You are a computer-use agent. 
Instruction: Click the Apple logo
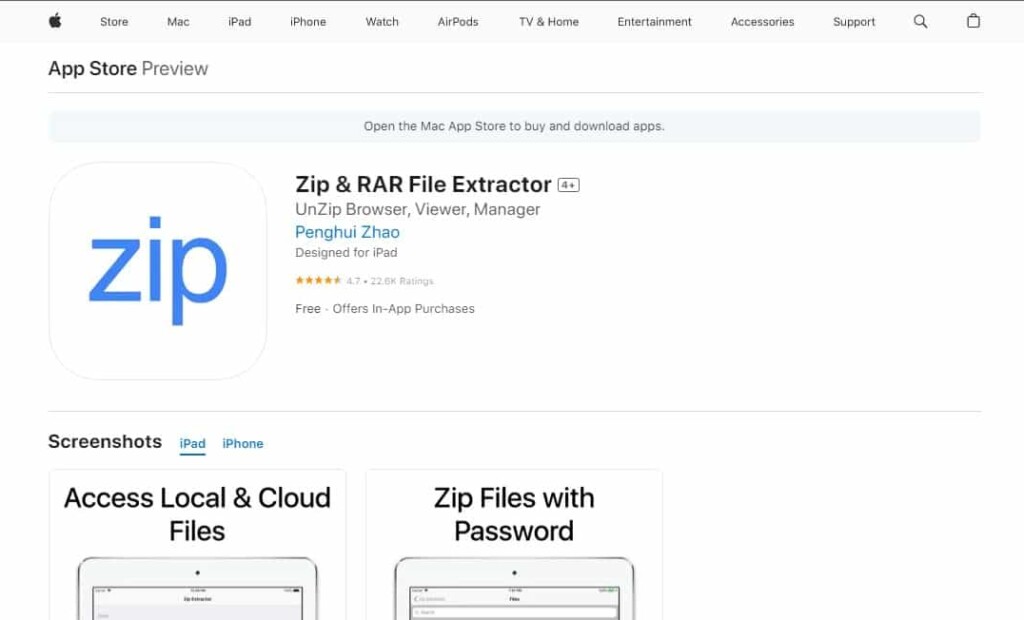tap(55, 21)
